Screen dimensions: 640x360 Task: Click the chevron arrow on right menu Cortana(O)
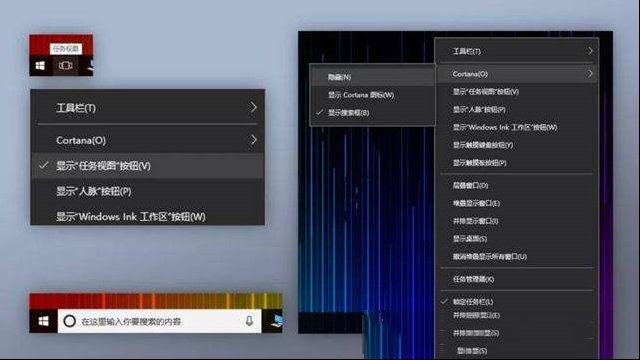tap(590, 74)
